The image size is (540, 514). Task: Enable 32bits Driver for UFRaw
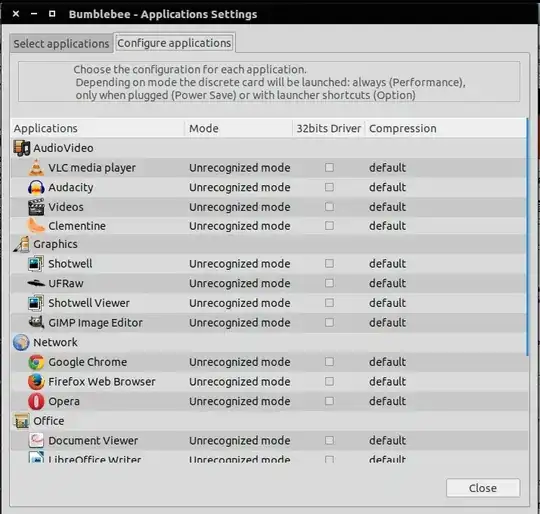coord(329,283)
